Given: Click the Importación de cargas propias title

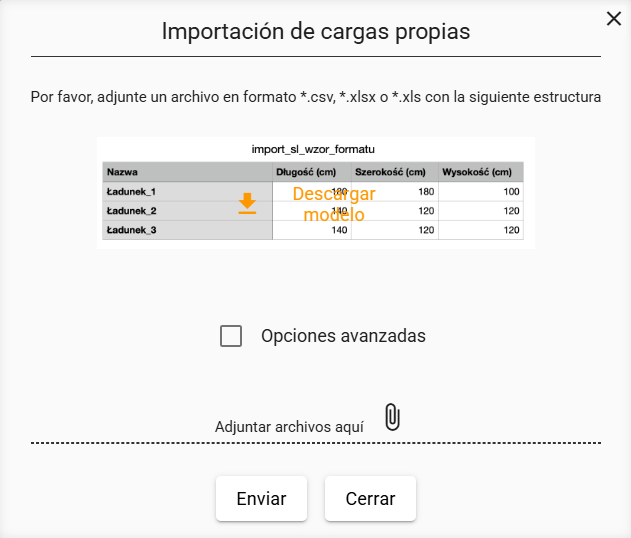Looking at the screenshot, I should point(316,31).
